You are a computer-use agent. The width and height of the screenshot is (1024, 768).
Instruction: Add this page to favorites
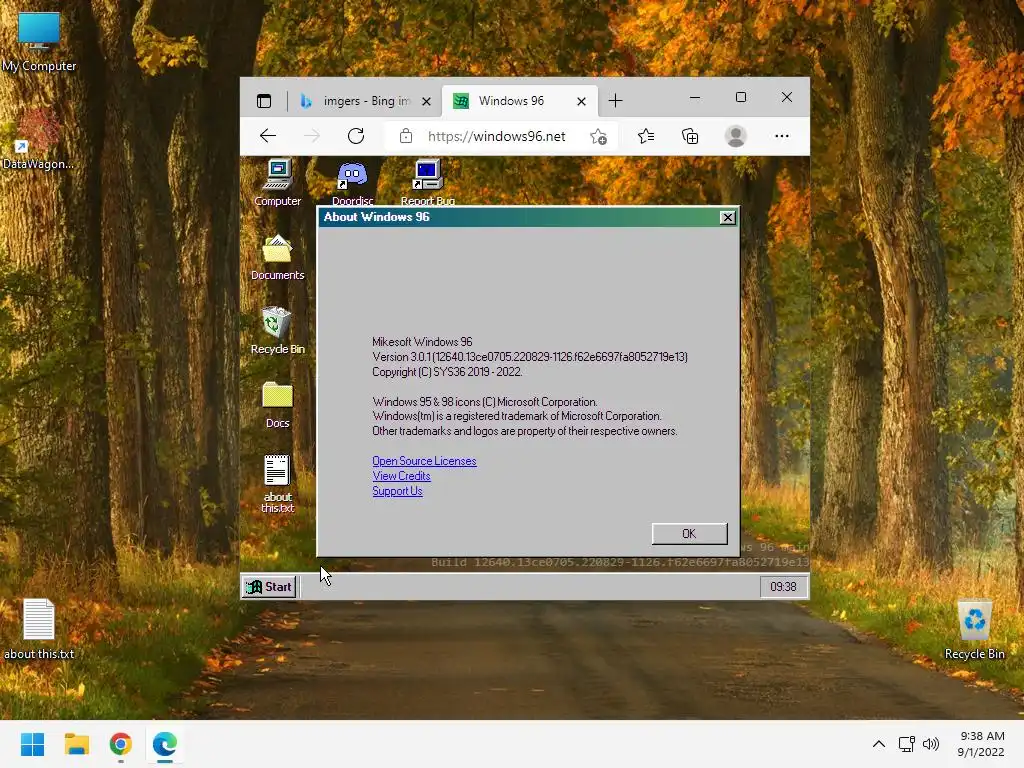click(598, 136)
